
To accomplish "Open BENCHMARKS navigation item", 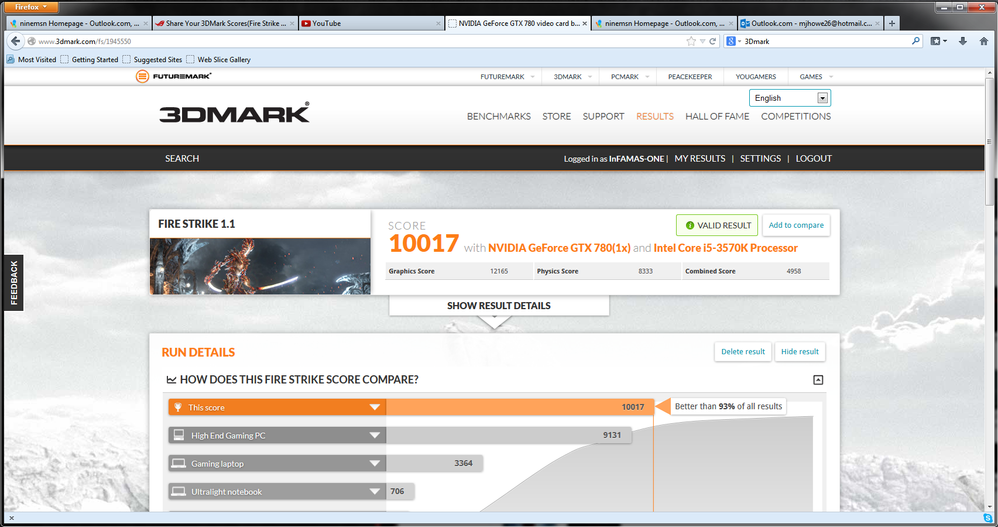I will coord(498,116).
